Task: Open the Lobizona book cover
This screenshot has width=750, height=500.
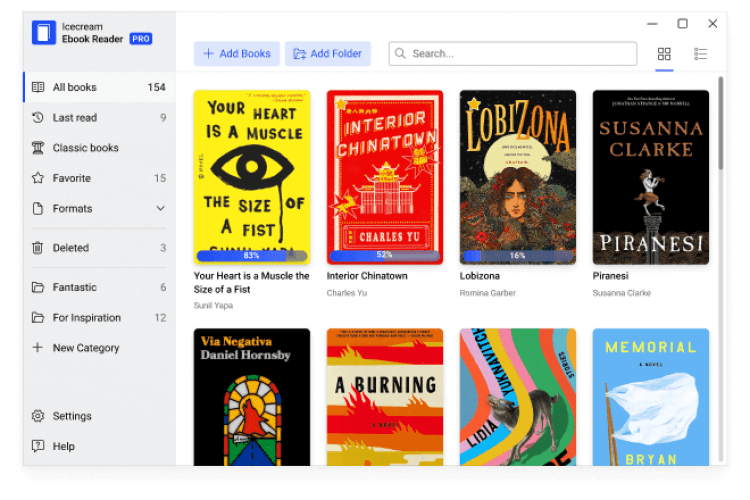Action: click(x=518, y=177)
